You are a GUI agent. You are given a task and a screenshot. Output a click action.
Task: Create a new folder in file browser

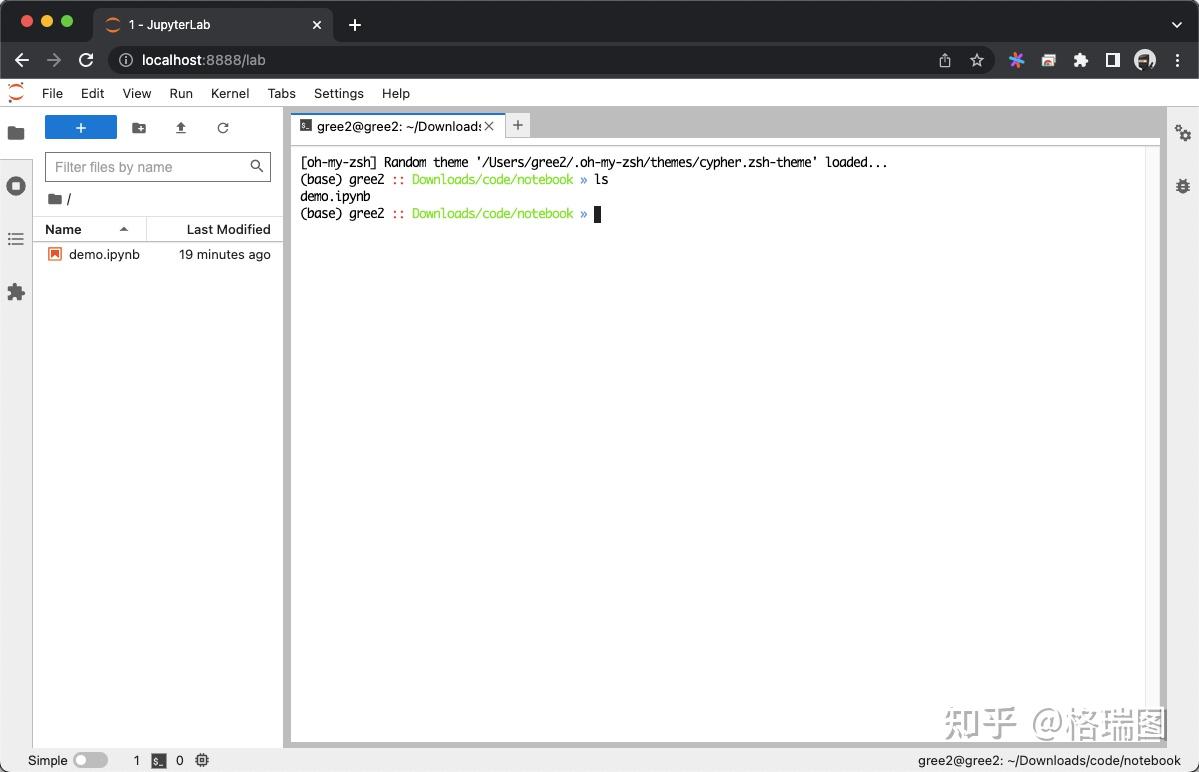tap(139, 128)
